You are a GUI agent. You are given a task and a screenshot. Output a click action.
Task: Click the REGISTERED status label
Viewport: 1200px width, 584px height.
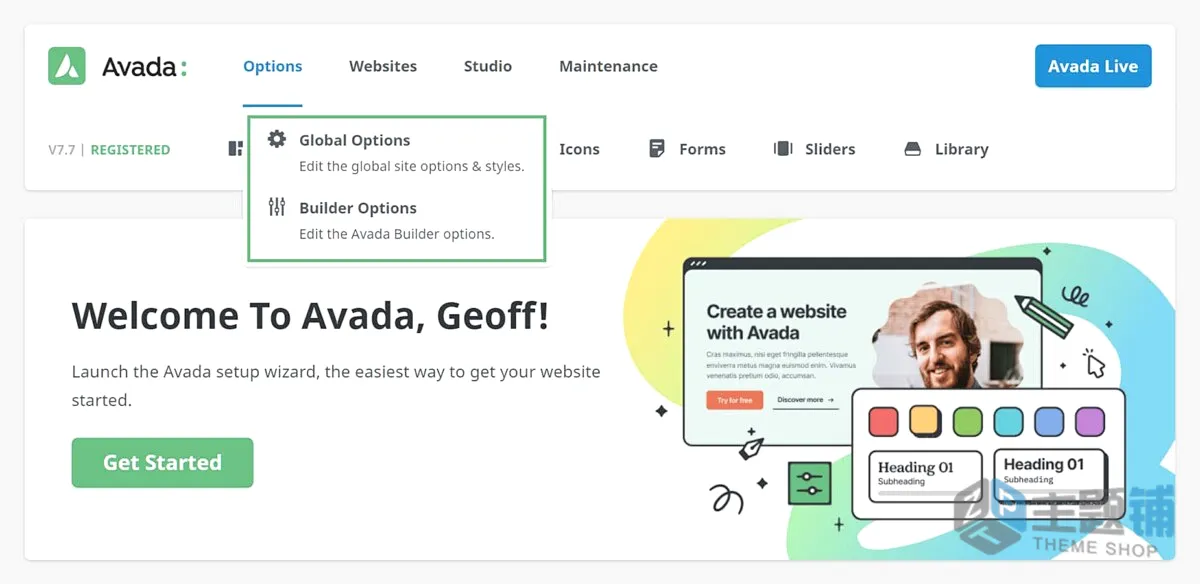(130, 150)
